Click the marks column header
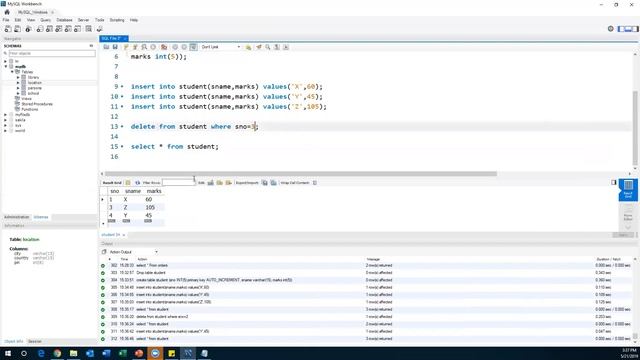 pos(154,191)
